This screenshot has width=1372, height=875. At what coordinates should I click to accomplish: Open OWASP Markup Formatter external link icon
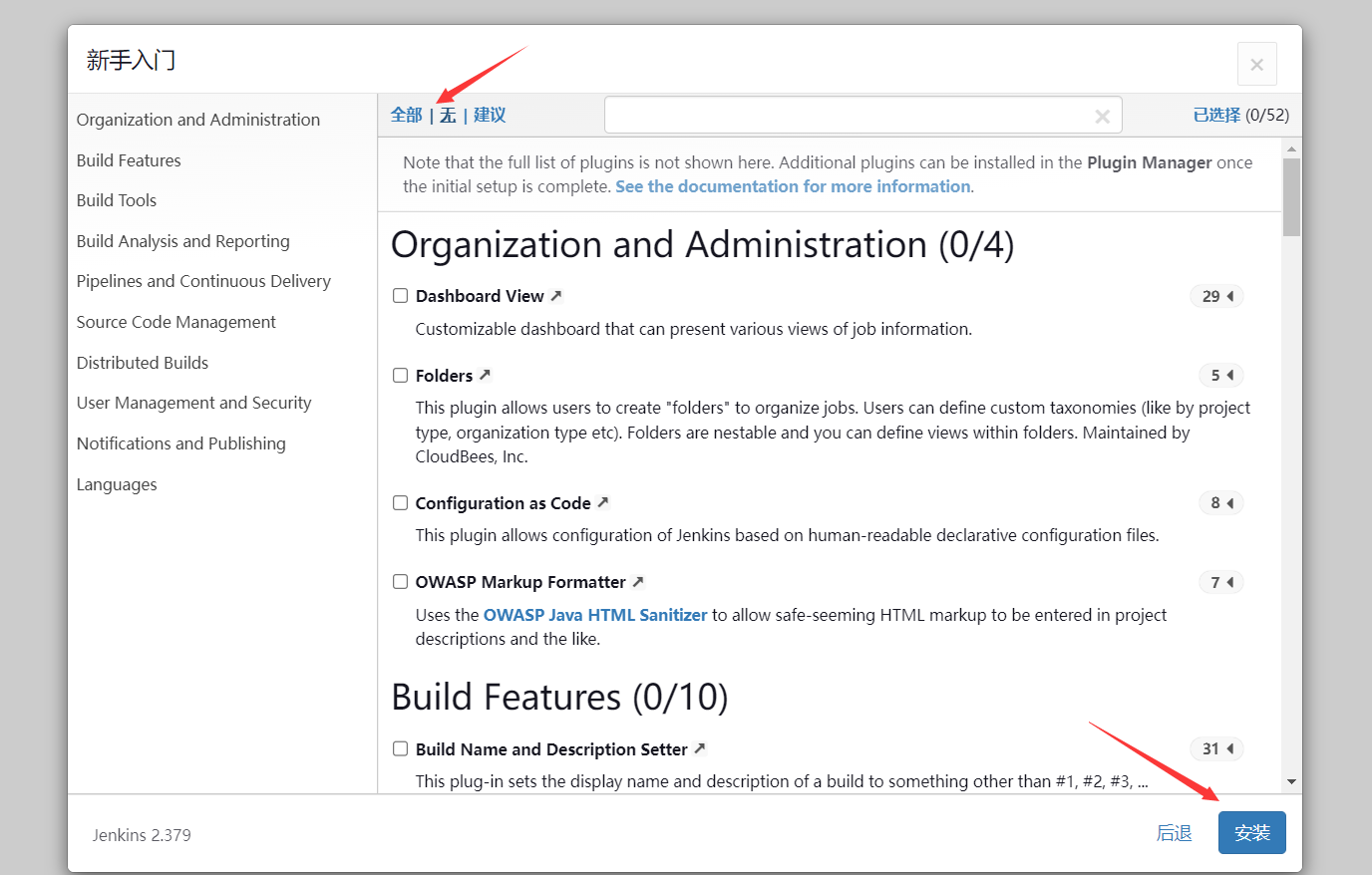[638, 582]
